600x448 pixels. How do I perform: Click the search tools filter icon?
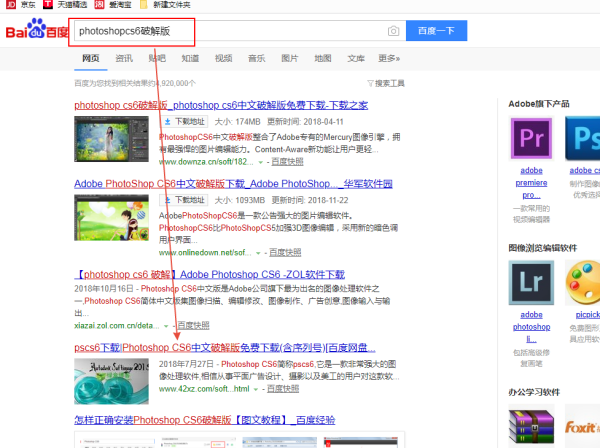(x=370, y=83)
